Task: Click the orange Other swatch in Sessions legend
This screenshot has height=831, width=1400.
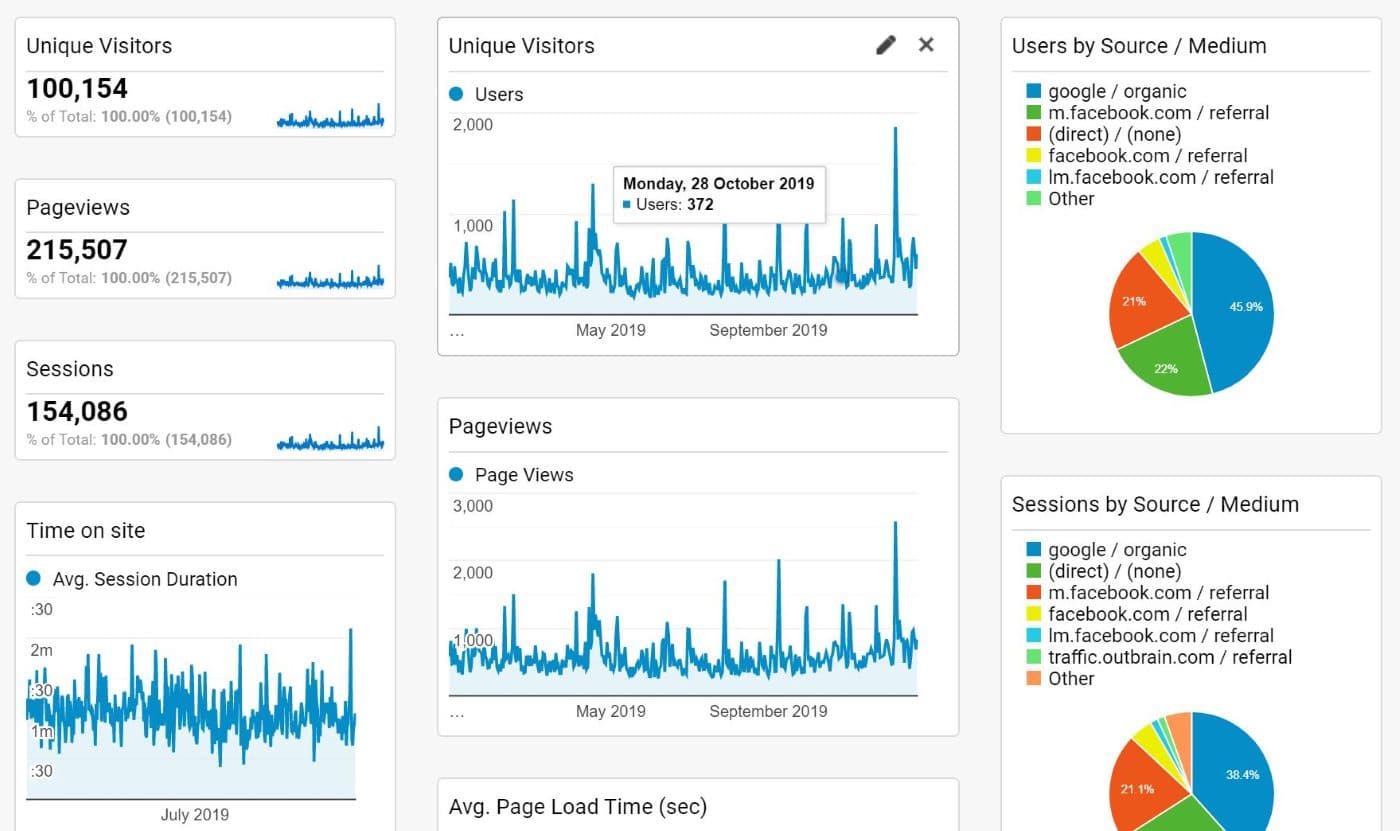Action: coord(1034,679)
